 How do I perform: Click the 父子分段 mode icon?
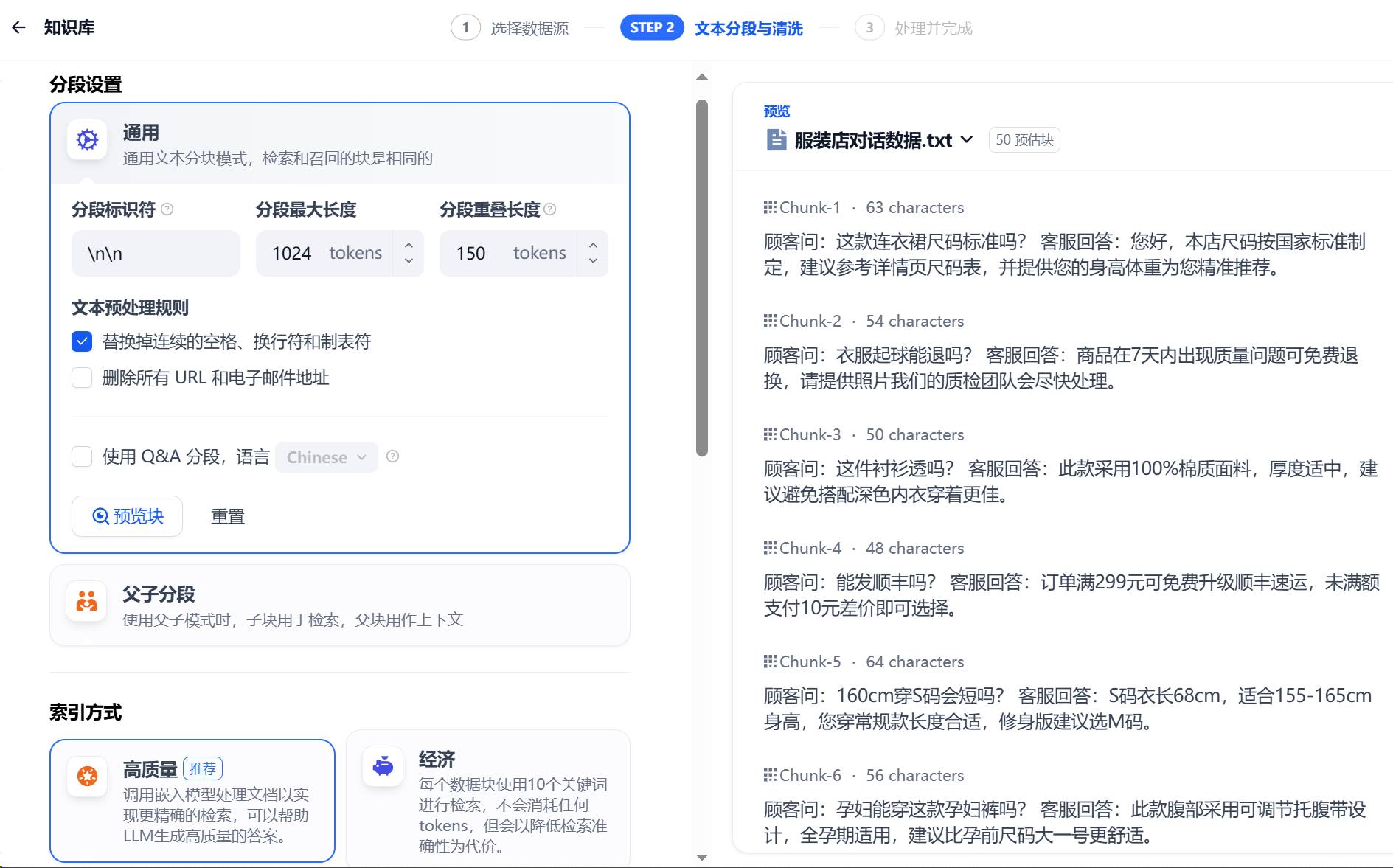coord(87,601)
